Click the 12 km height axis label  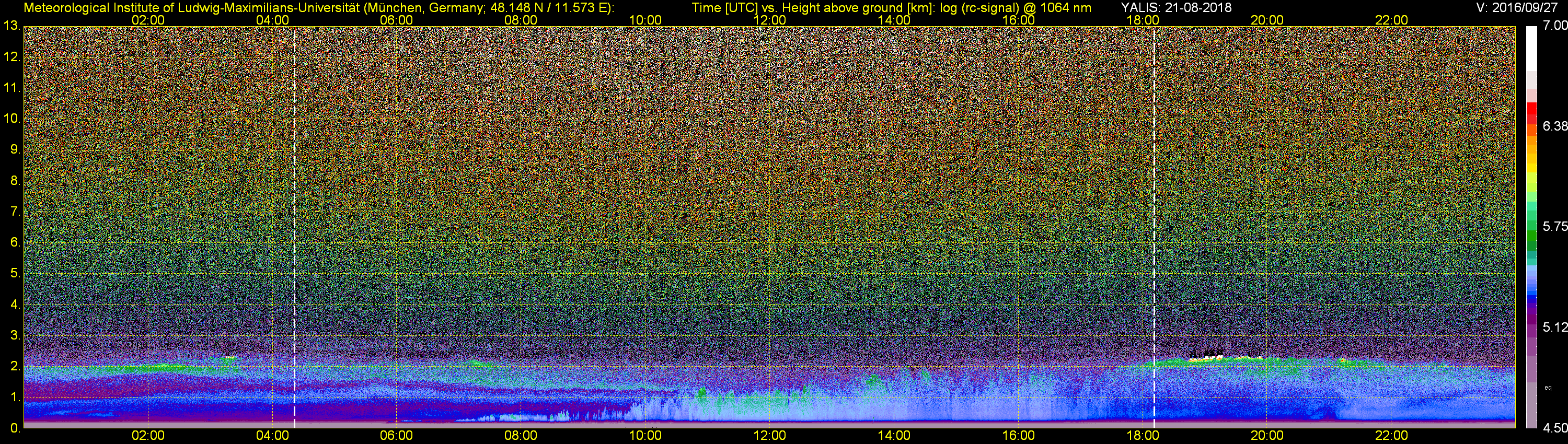pos(12,56)
